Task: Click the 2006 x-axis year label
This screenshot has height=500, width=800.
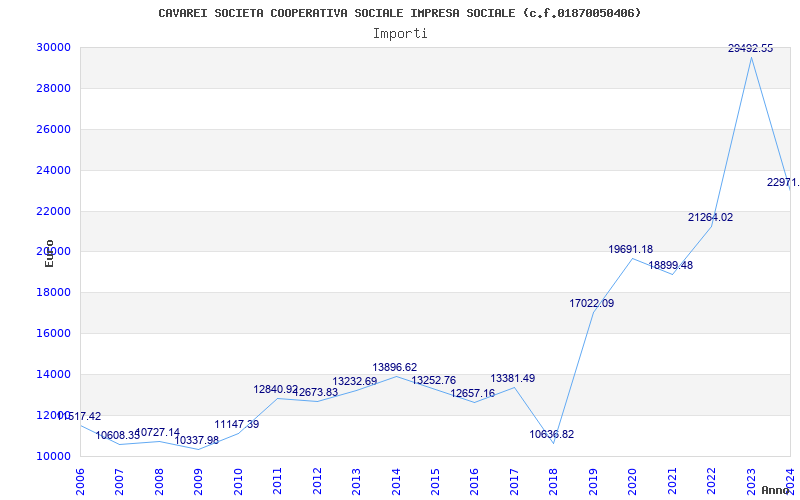Action: coord(80,482)
